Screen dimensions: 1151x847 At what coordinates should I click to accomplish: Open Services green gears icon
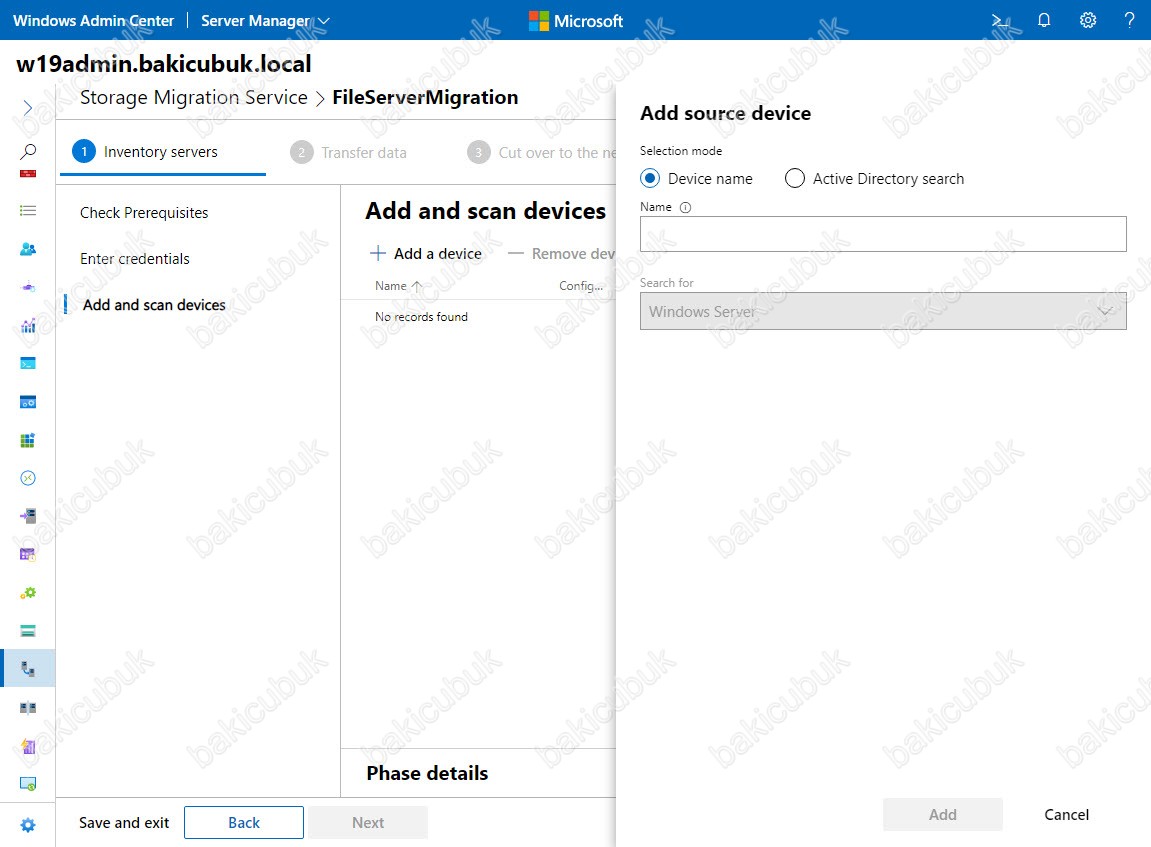tap(28, 592)
